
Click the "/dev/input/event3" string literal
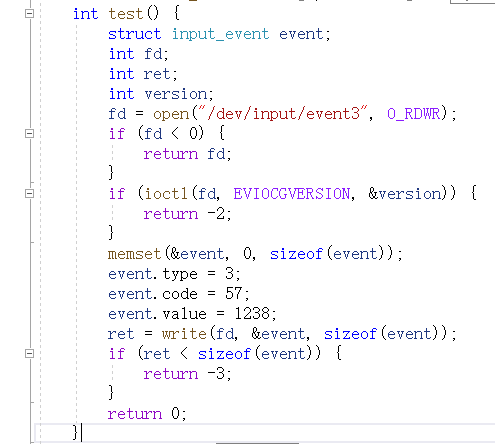point(282,114)
